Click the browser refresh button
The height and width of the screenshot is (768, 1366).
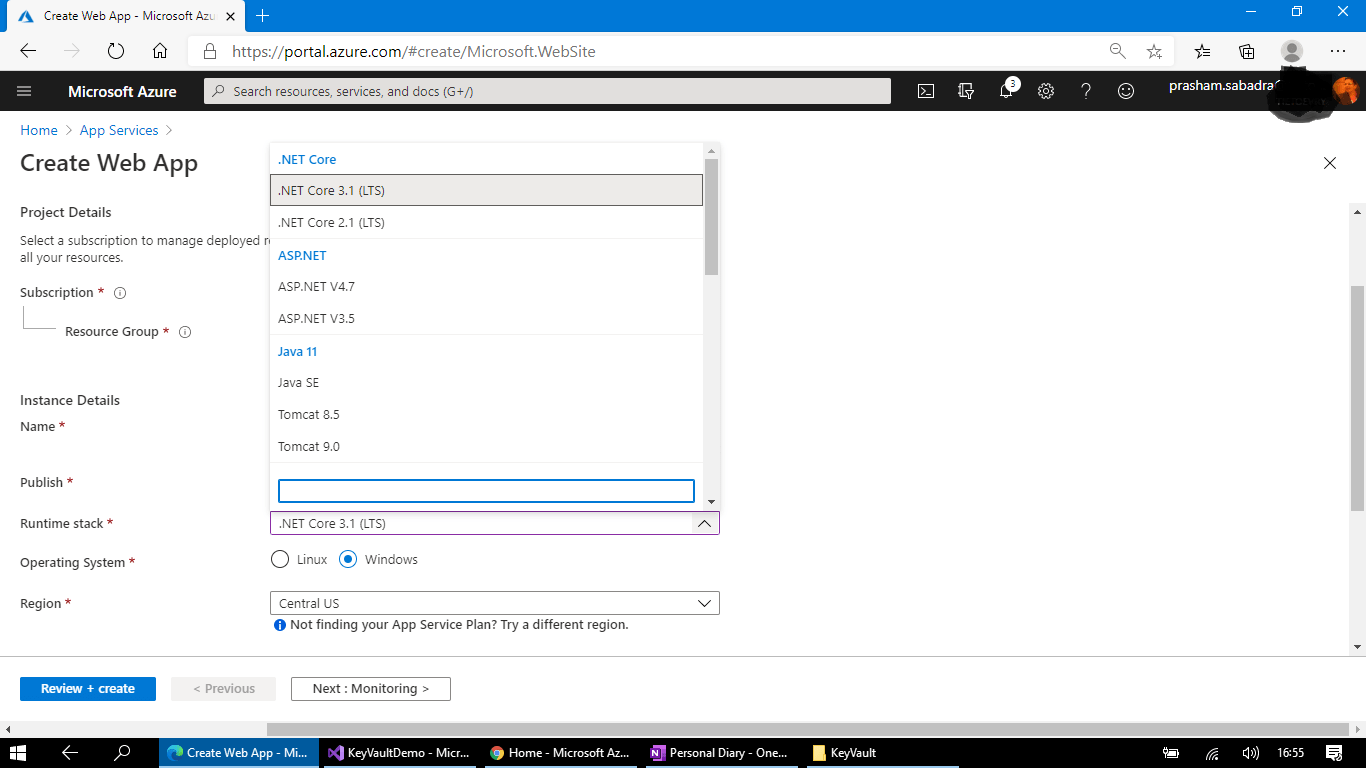(115, 51)
